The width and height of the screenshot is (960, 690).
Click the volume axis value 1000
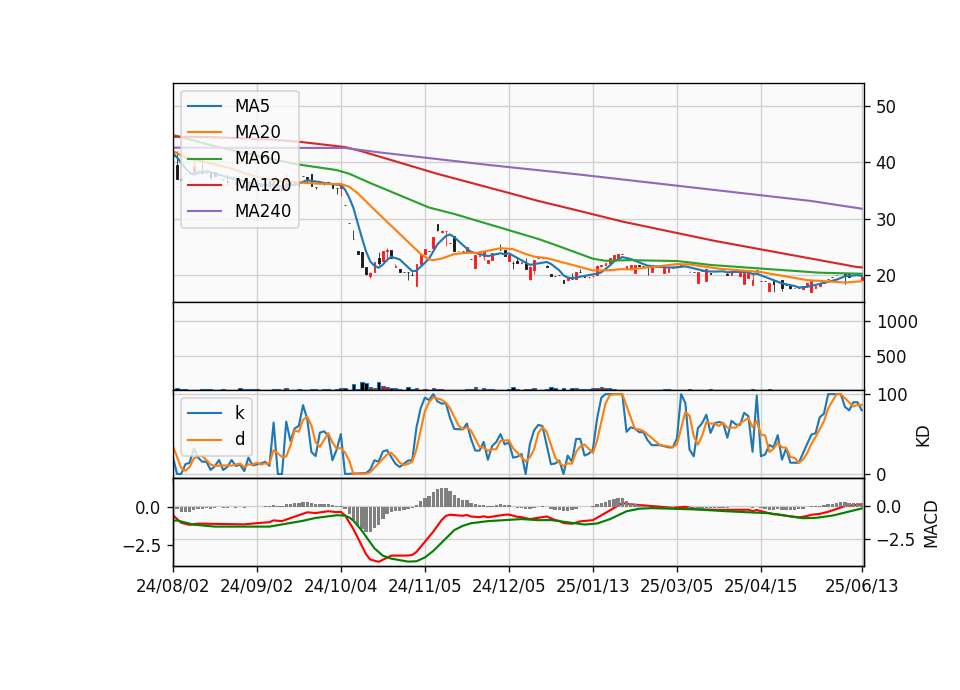coord(897,322)
